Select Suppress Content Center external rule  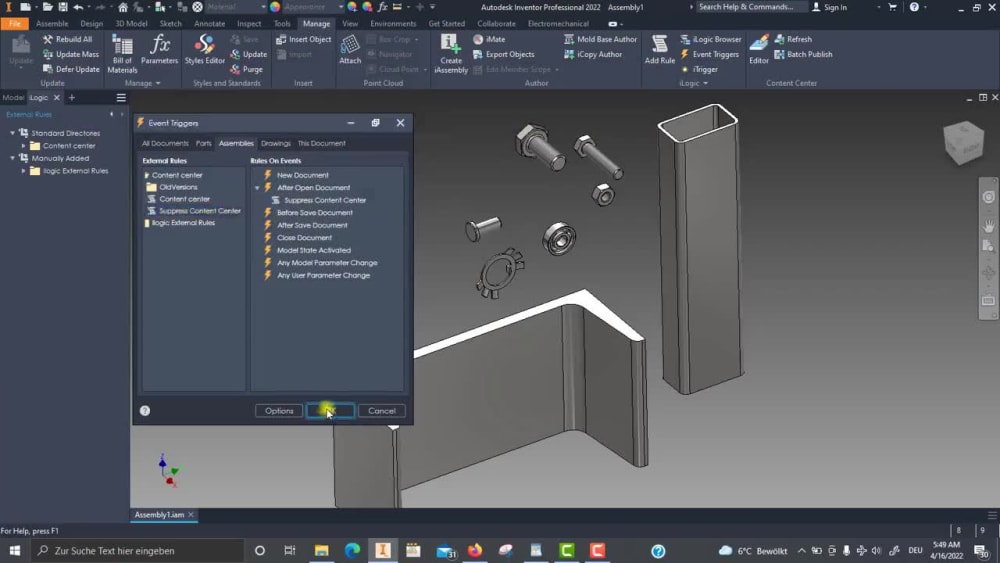coord(199,211)
